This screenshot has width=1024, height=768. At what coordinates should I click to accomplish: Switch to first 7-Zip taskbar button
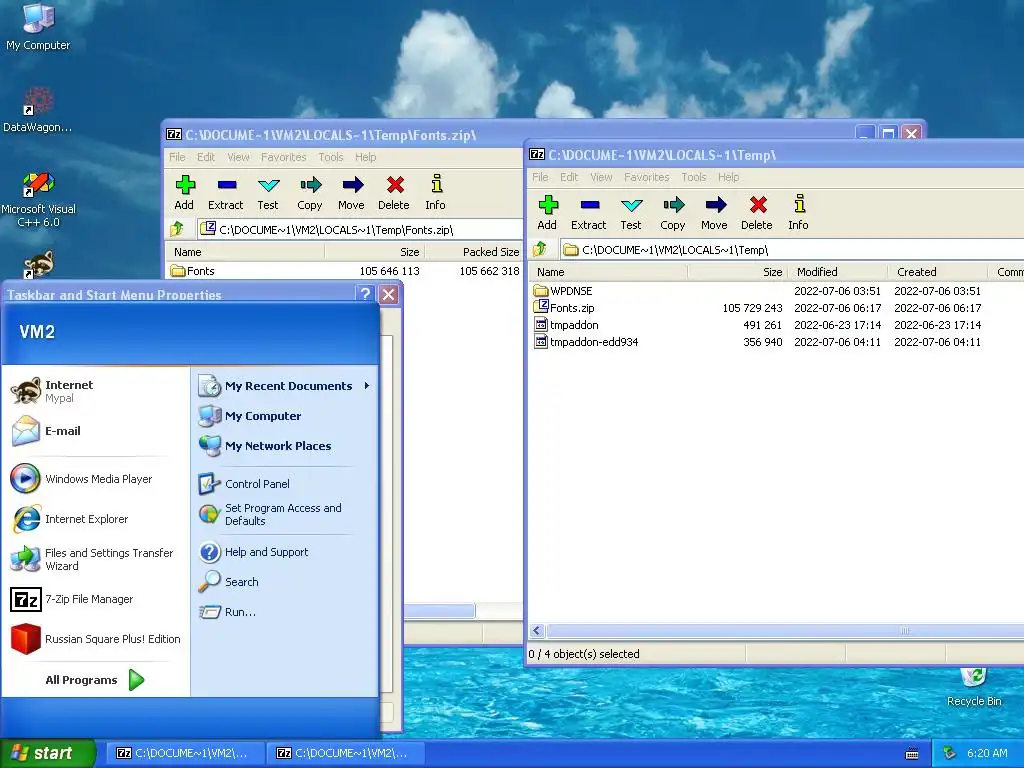184,753
